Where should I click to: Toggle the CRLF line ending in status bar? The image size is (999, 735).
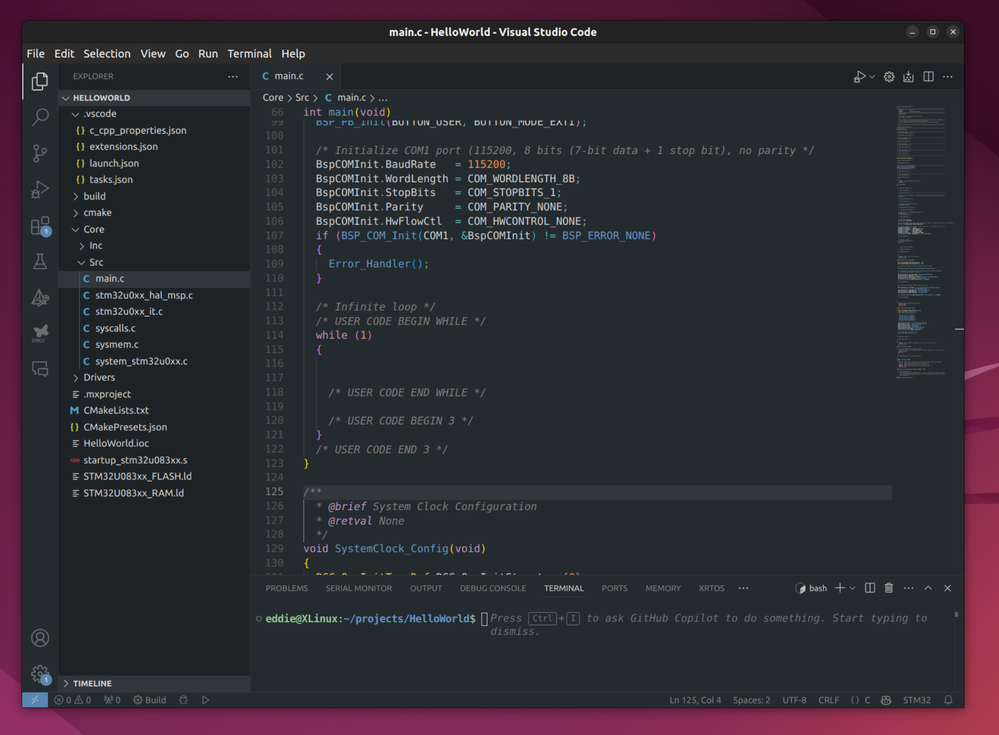click(828, 700)
